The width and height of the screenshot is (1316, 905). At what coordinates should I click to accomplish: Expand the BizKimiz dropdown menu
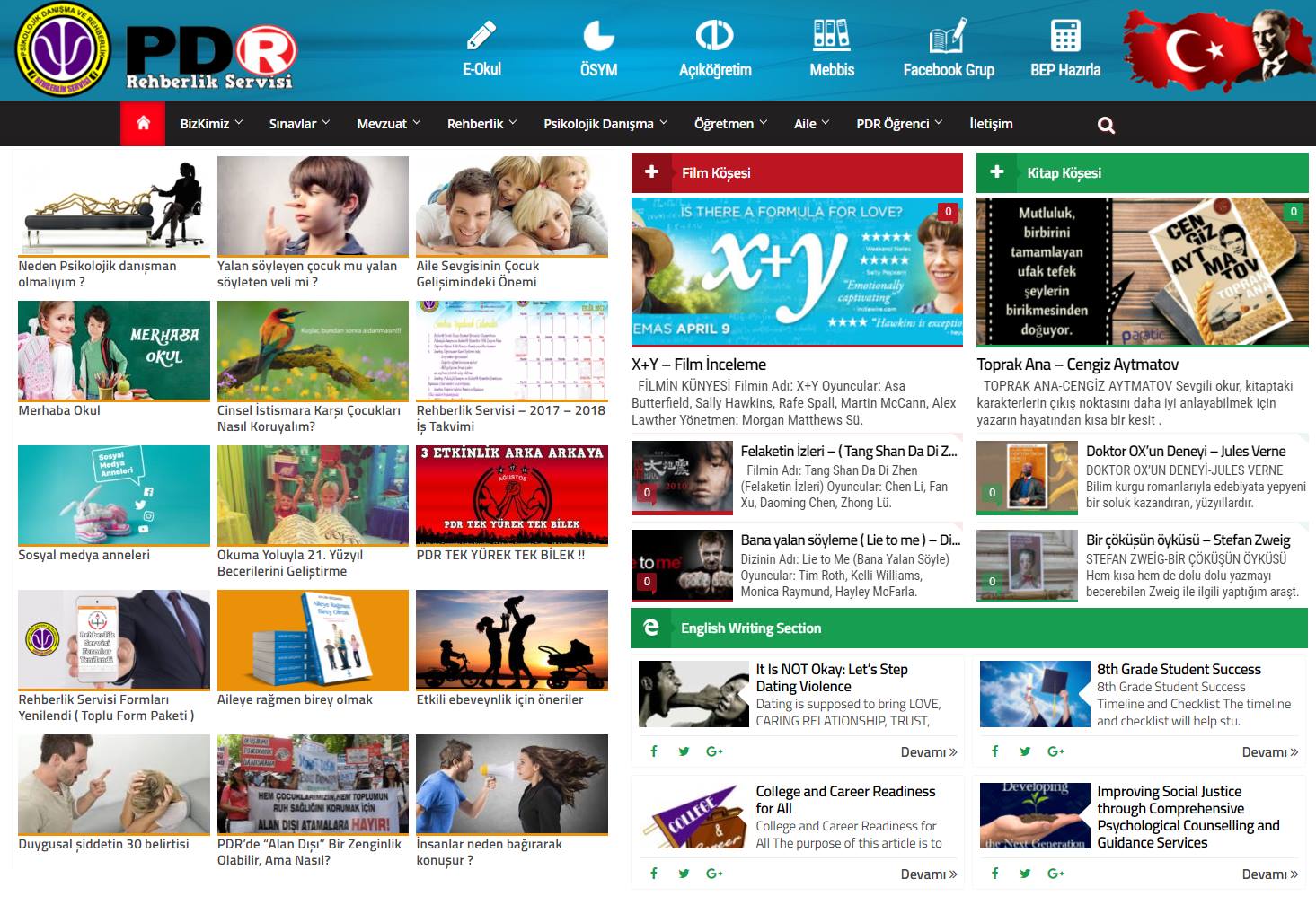[211, 124]
